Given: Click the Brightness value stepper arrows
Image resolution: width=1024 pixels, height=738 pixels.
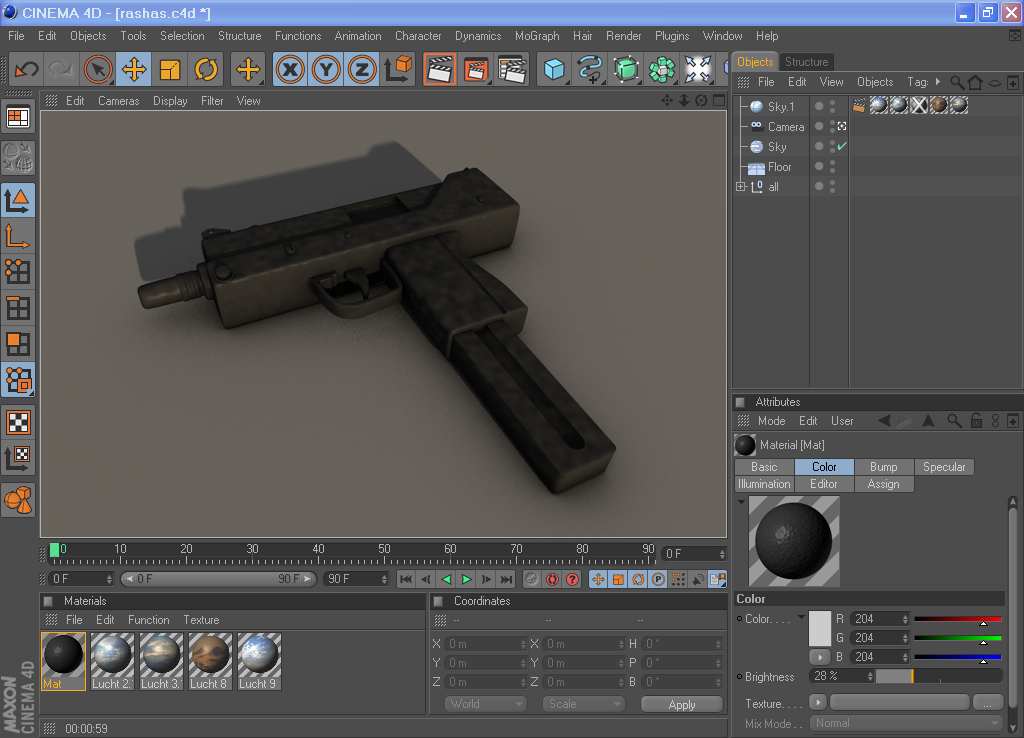Looking at the screenshot, I should coord(870,677).
